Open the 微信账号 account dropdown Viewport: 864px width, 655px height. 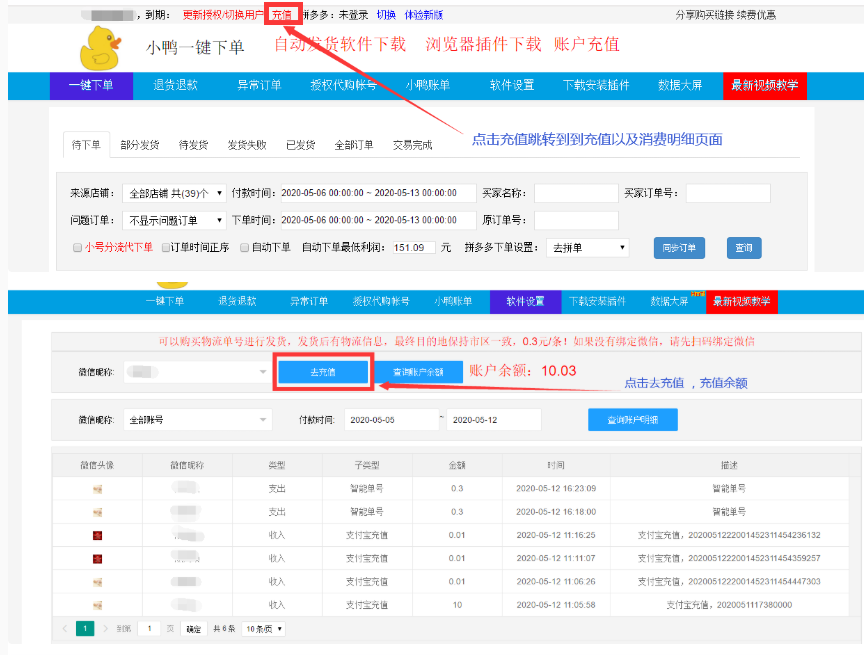point(197,419)
